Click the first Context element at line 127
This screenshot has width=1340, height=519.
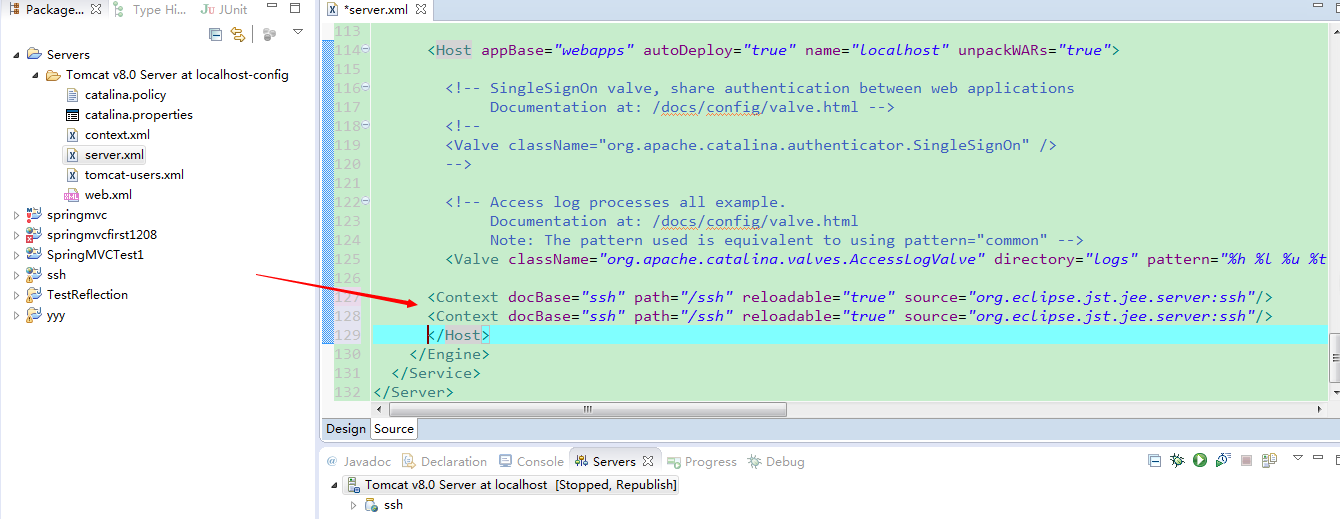(850, 297)
